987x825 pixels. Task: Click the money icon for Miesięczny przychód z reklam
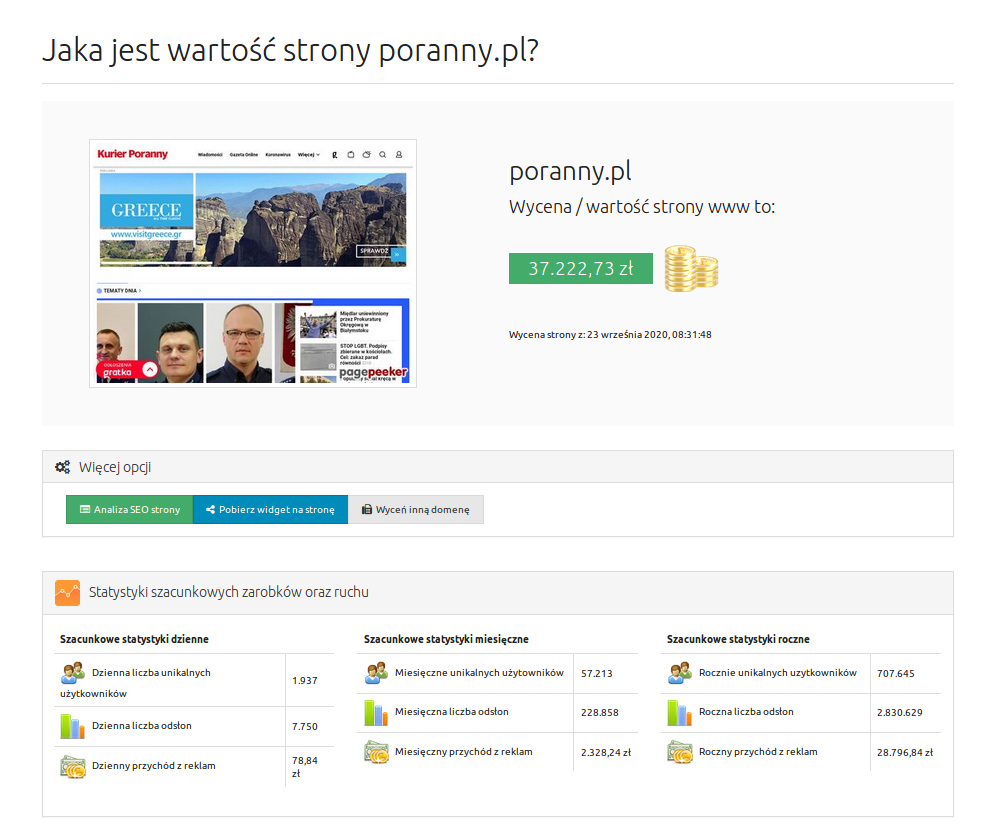[376, 752]
